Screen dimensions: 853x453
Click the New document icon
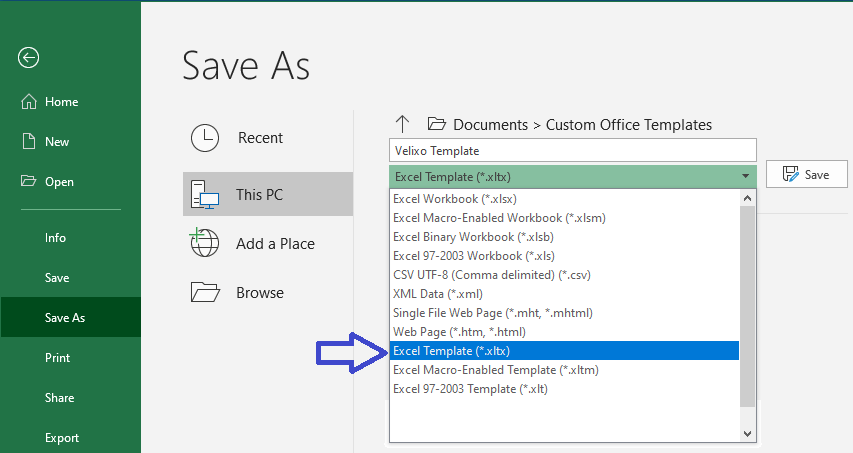[x=28, y=141]
